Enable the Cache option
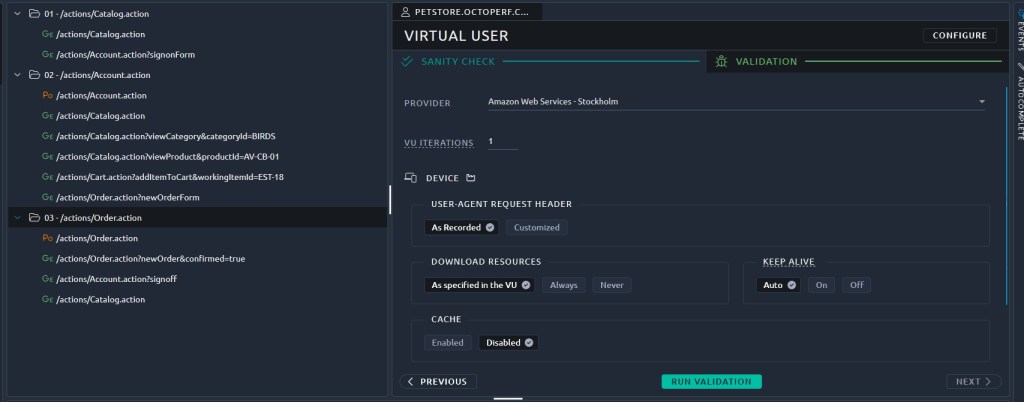This screenshot has height=405, width=1024. pos(447,342)
